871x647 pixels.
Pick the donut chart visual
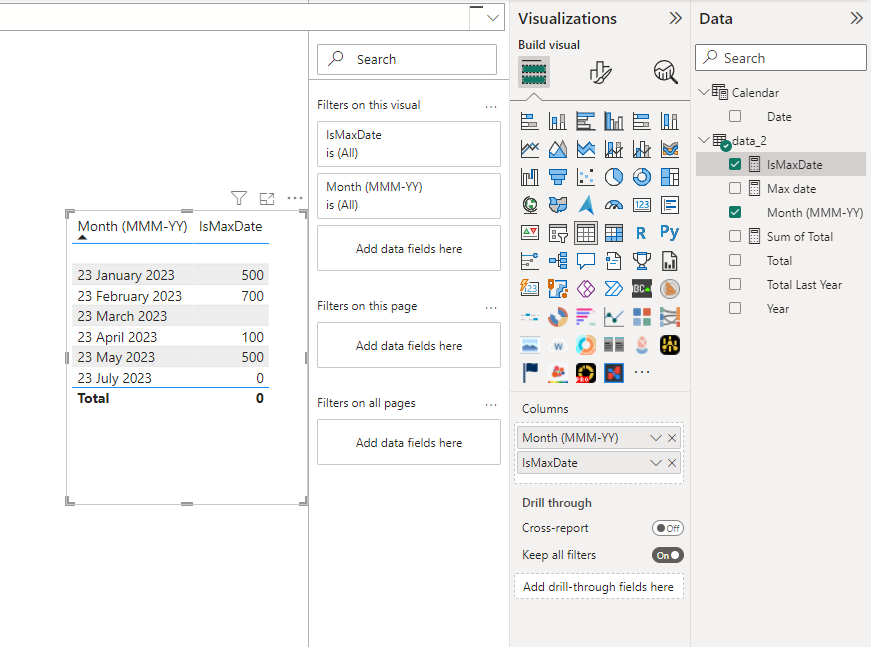click(642, 177)
